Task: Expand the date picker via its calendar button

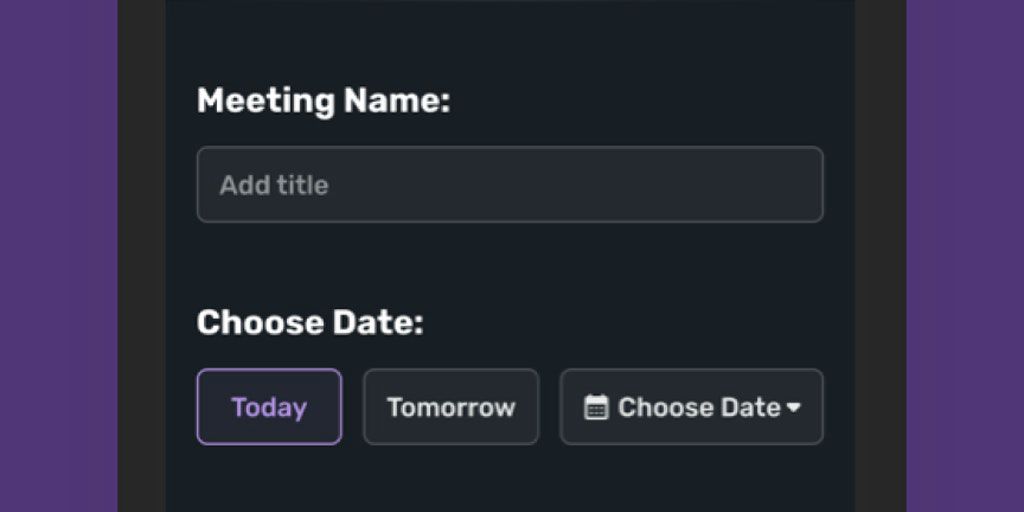Action: (691, 407)
